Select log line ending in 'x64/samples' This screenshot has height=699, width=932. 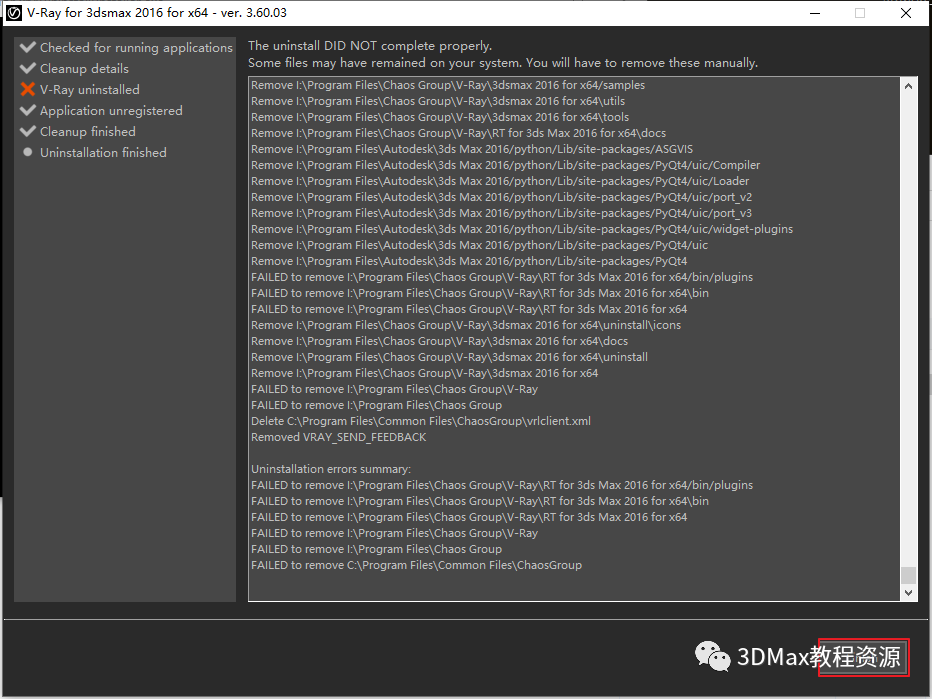tap(448, 85)
